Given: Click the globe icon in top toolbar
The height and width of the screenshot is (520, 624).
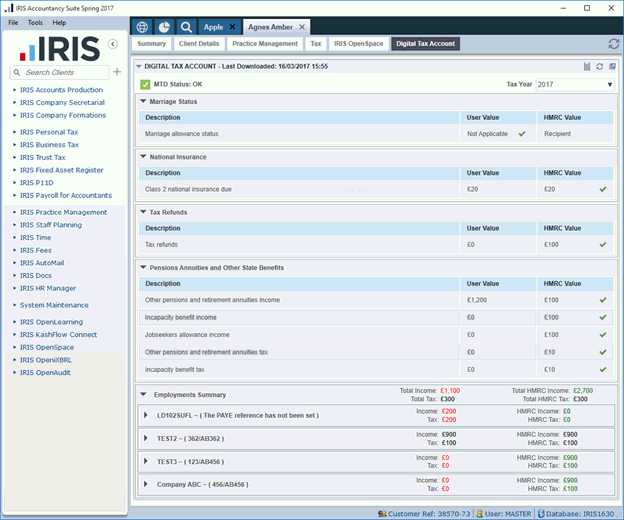Looking at the screenshot, I should 142,26.
